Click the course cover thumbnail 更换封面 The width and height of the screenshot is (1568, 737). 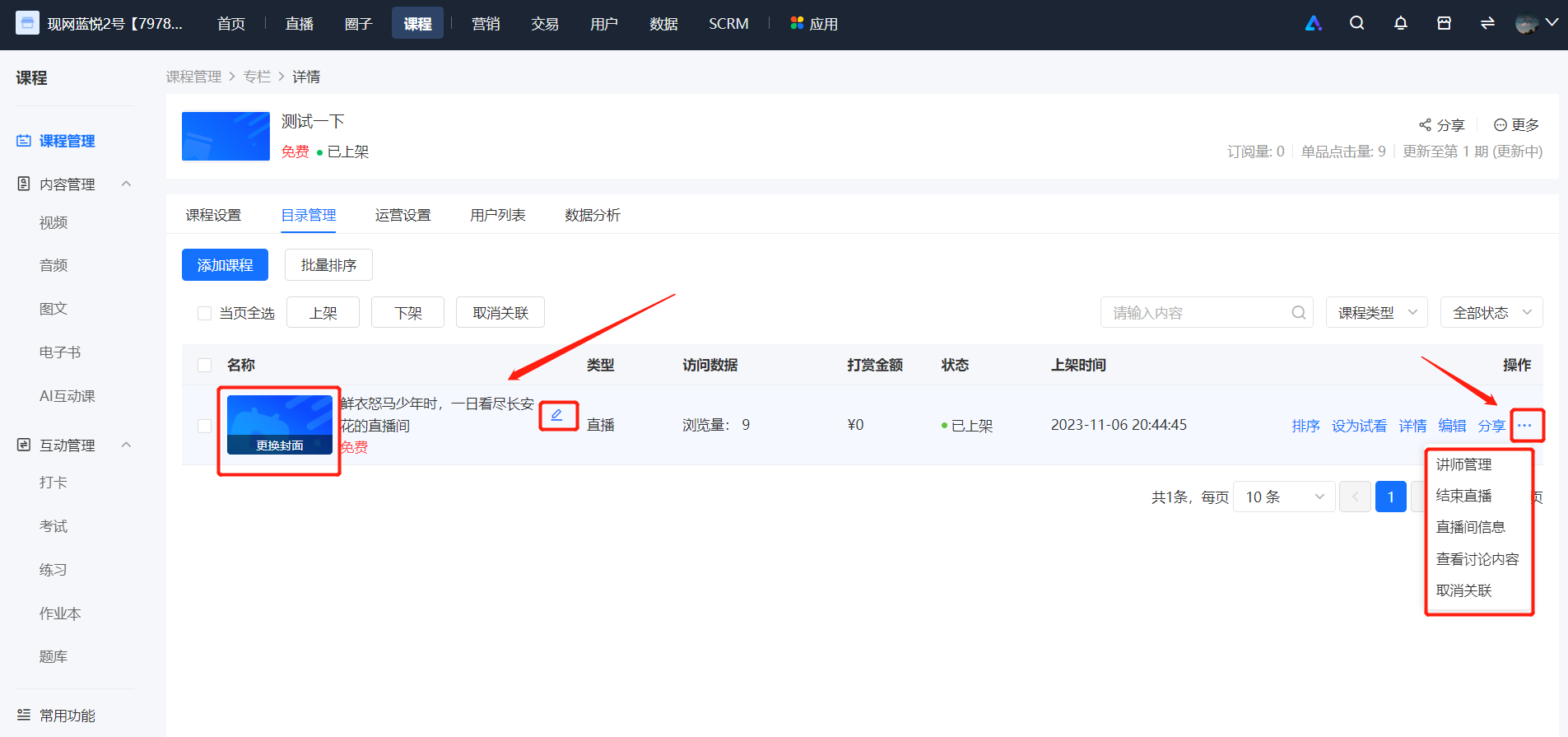[x=280, y=425]
